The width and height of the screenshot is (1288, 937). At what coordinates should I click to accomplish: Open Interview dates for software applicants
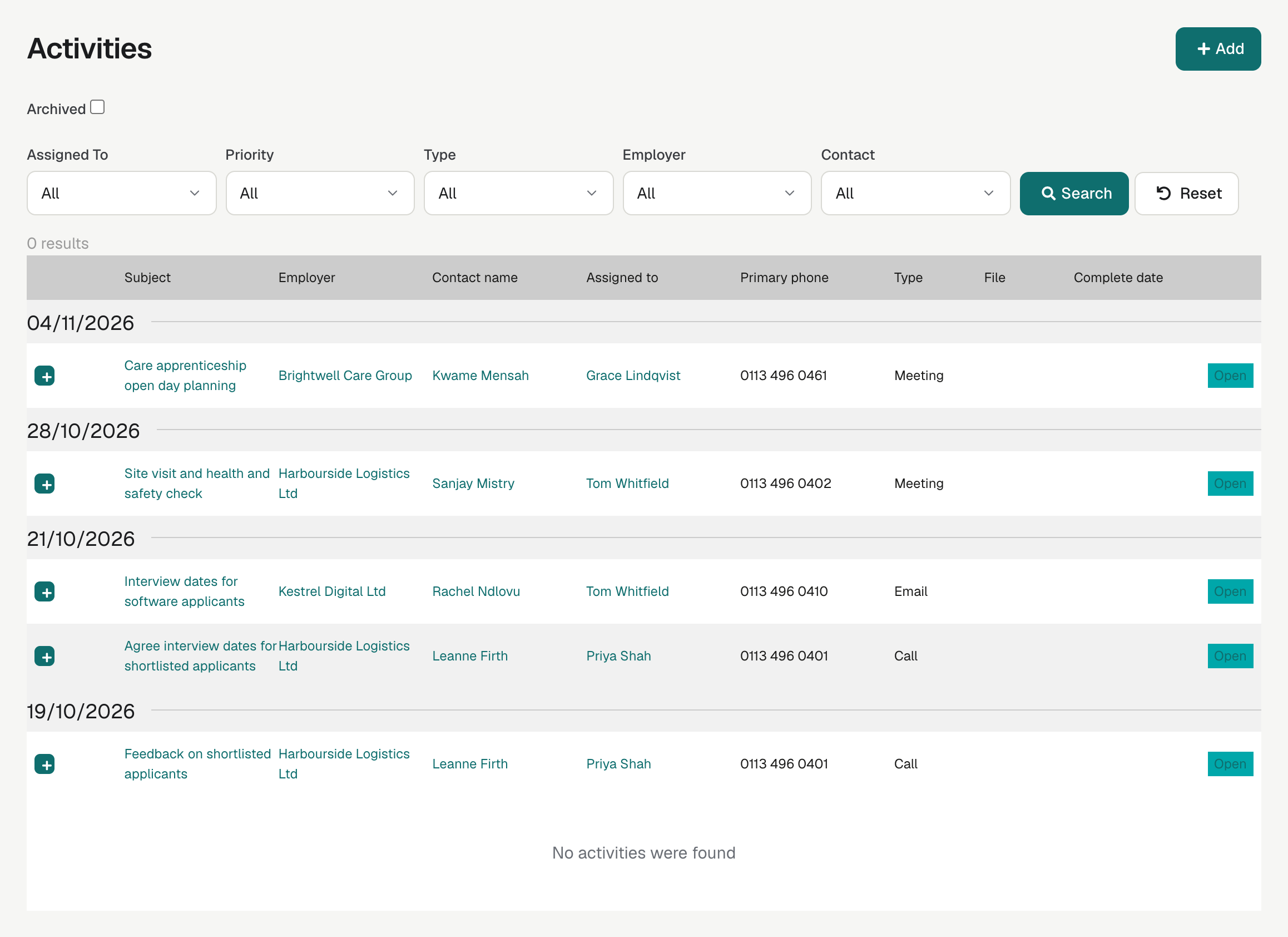(x=184, y=591)
